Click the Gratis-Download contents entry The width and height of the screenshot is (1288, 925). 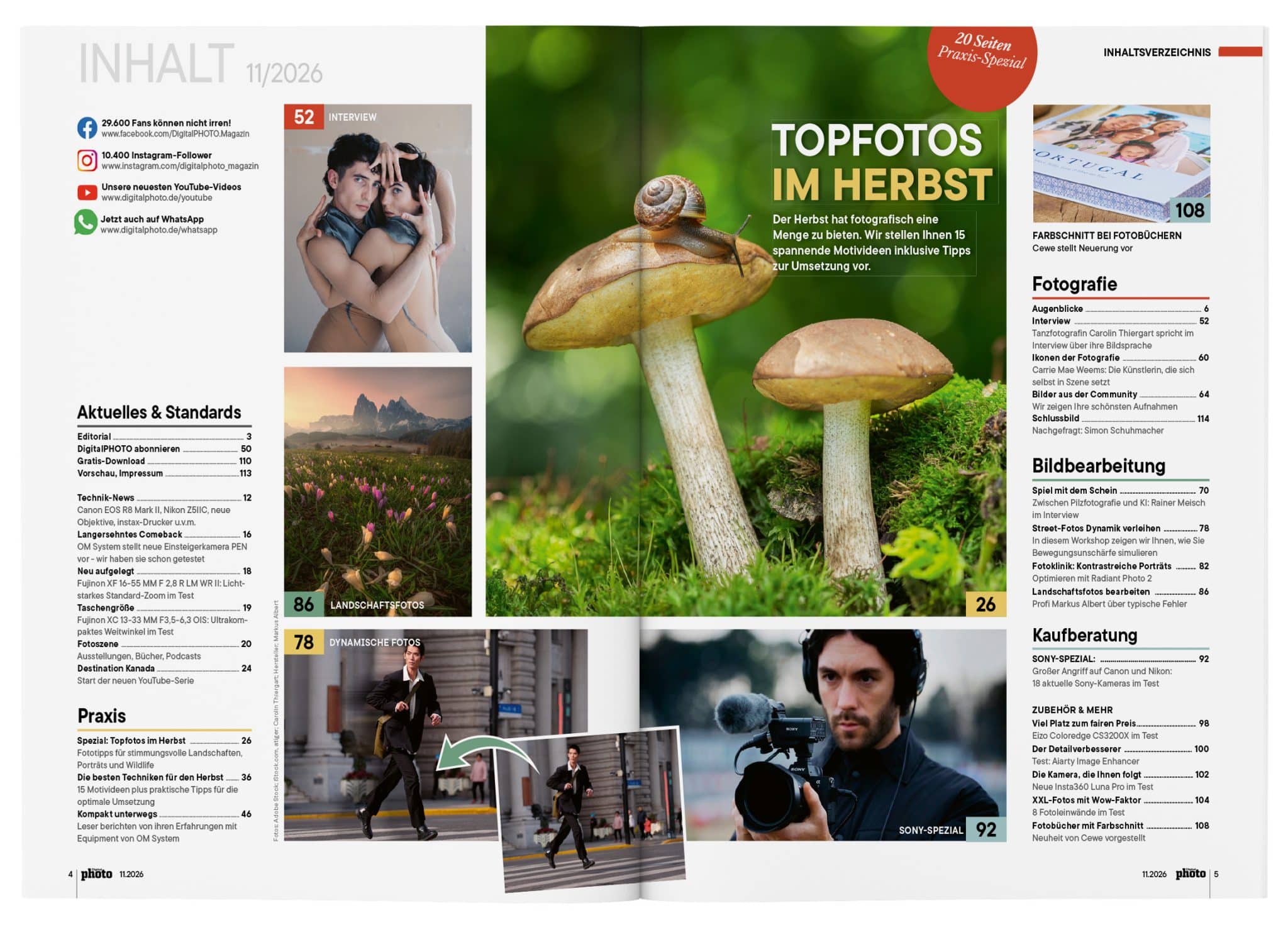164,461
